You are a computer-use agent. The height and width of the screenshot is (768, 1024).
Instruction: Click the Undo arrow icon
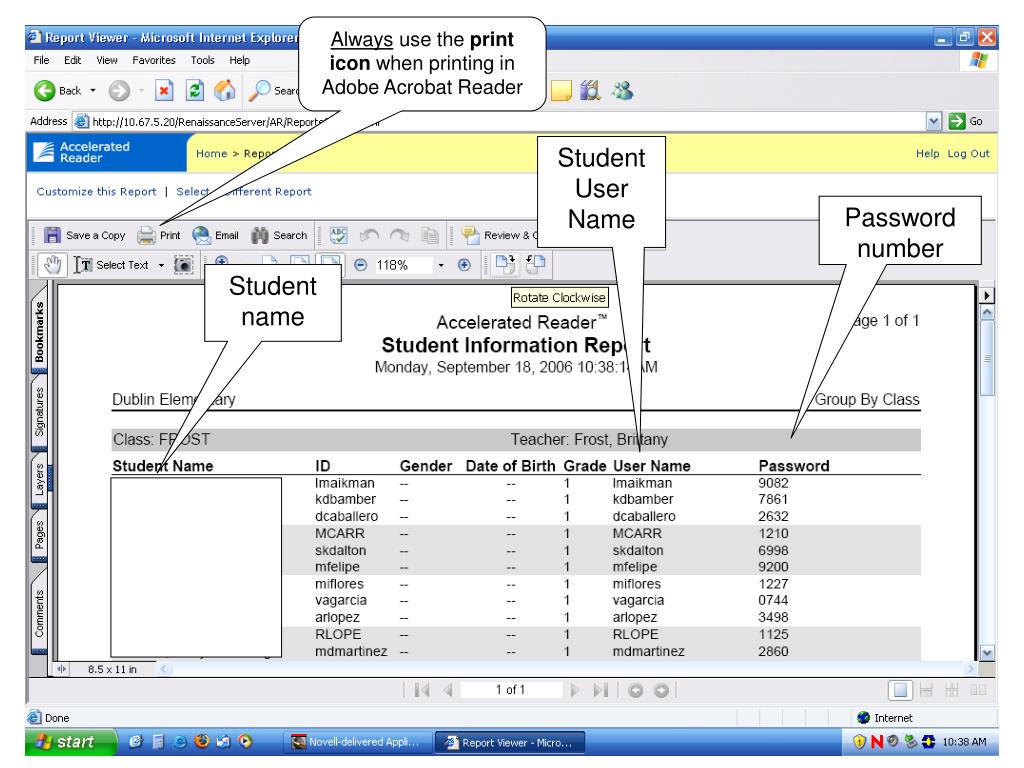370,235
